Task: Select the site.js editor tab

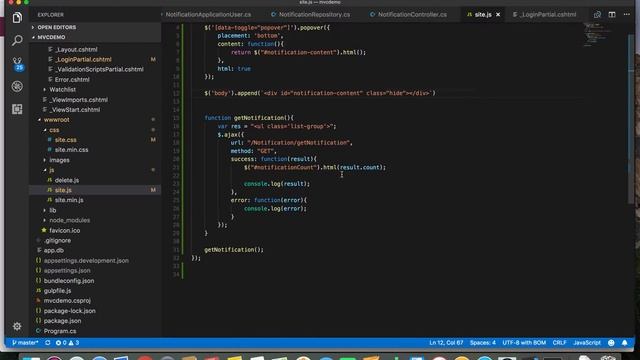Action: (483, 14)
